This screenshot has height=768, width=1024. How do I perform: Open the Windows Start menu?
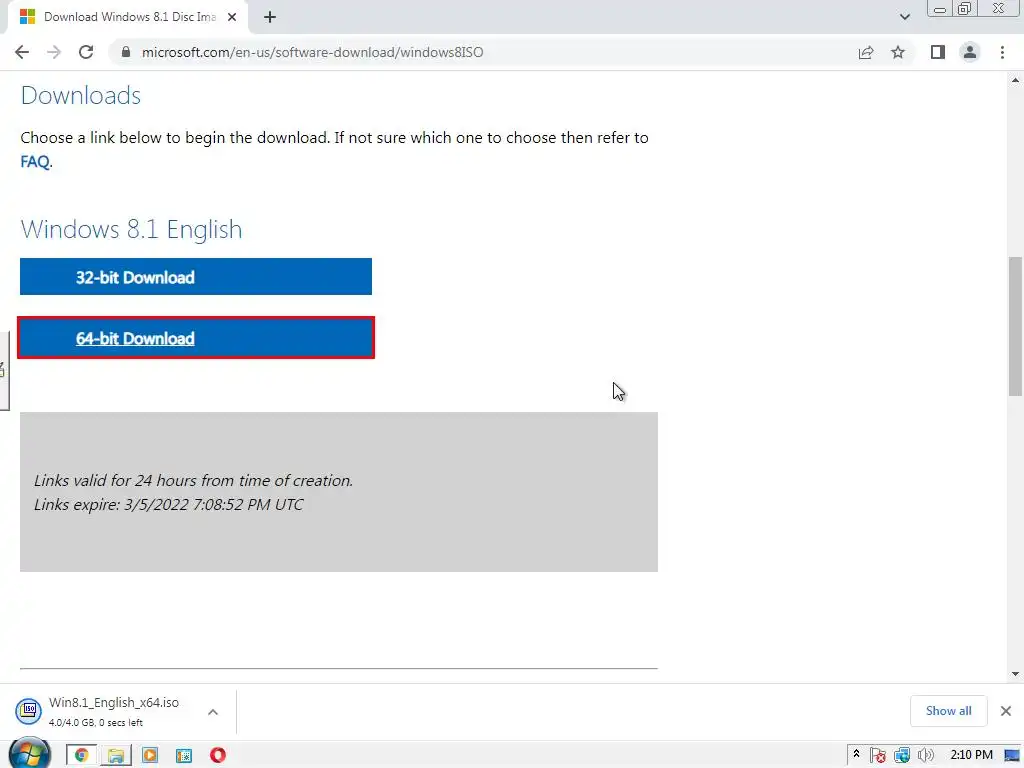(x=29, y=754)
